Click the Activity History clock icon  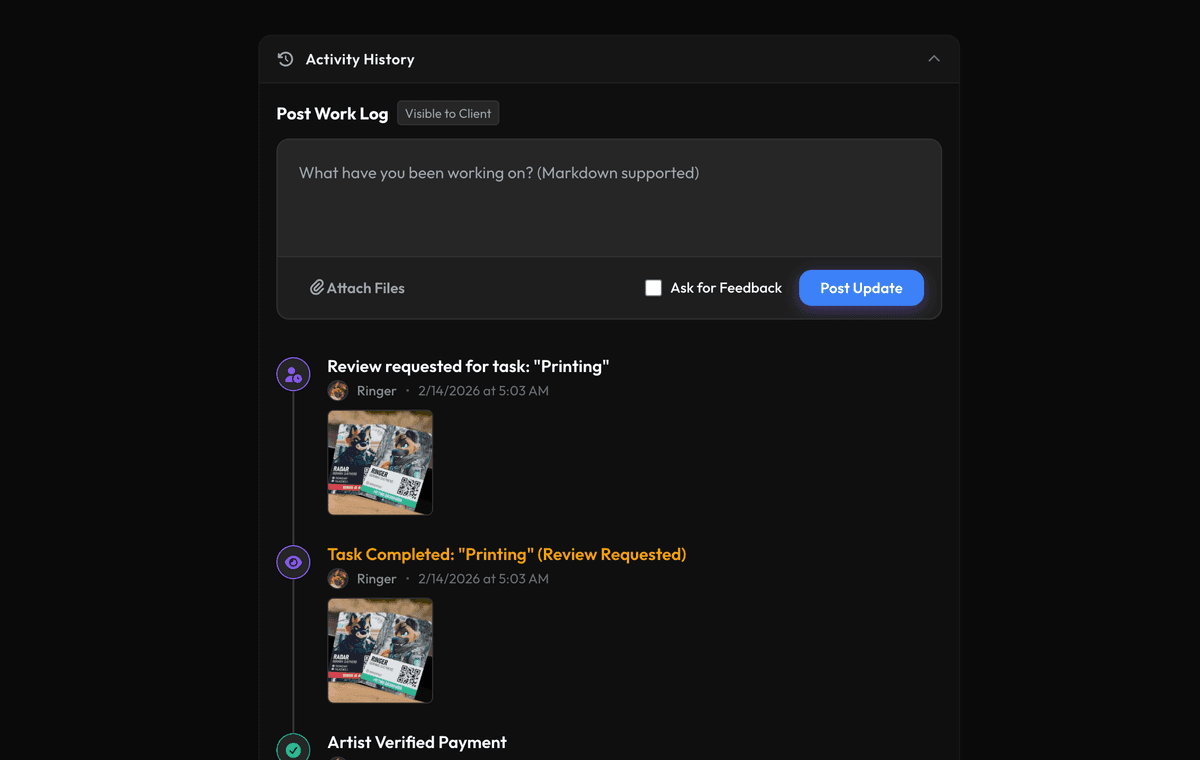285,59
